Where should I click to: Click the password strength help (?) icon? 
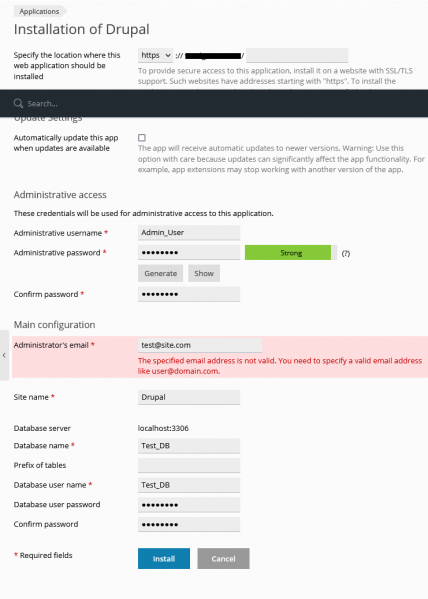pos(345,253)
